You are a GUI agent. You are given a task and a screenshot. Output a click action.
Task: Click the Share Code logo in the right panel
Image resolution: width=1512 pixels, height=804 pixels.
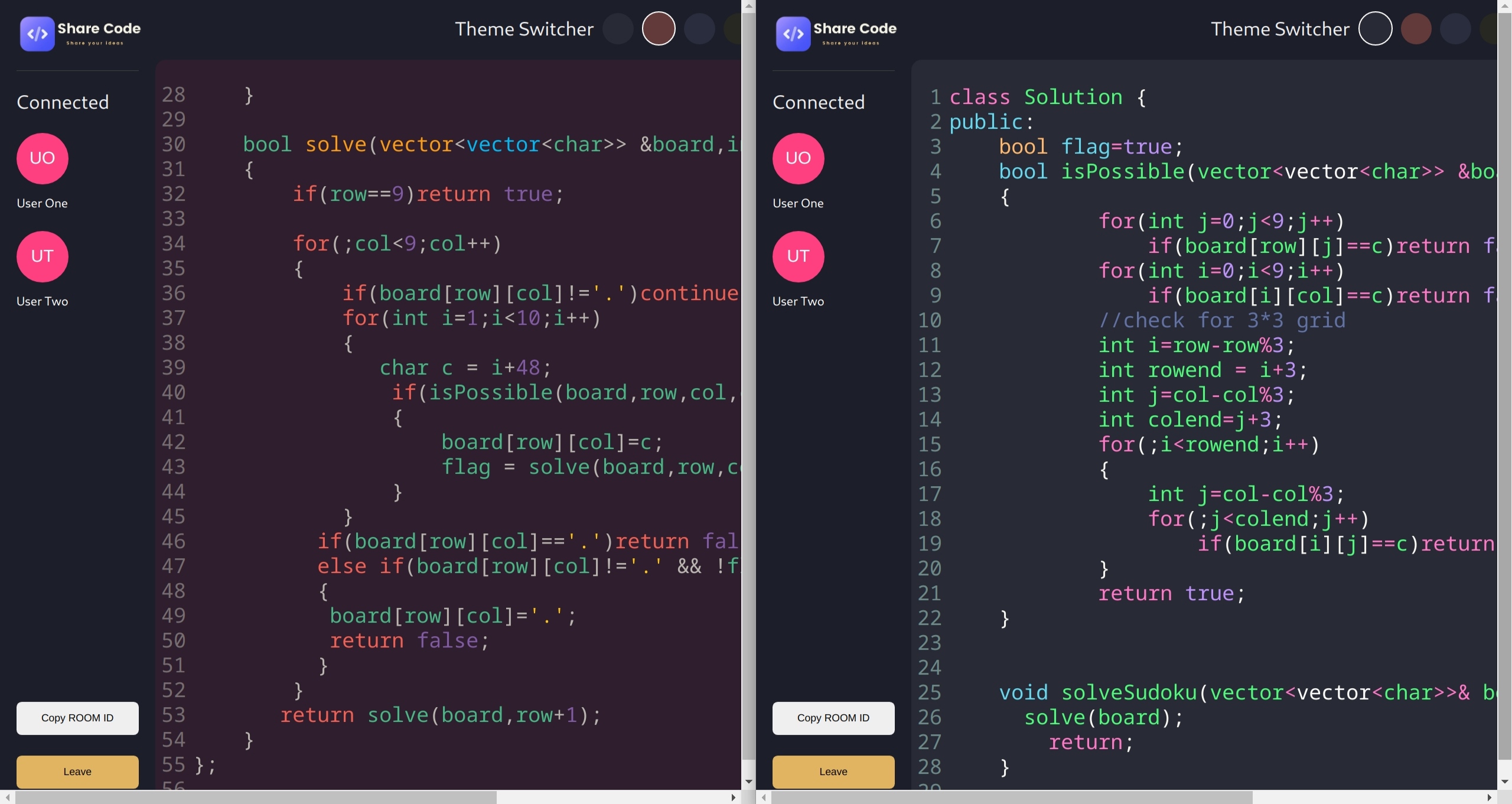tap(836, 34)
